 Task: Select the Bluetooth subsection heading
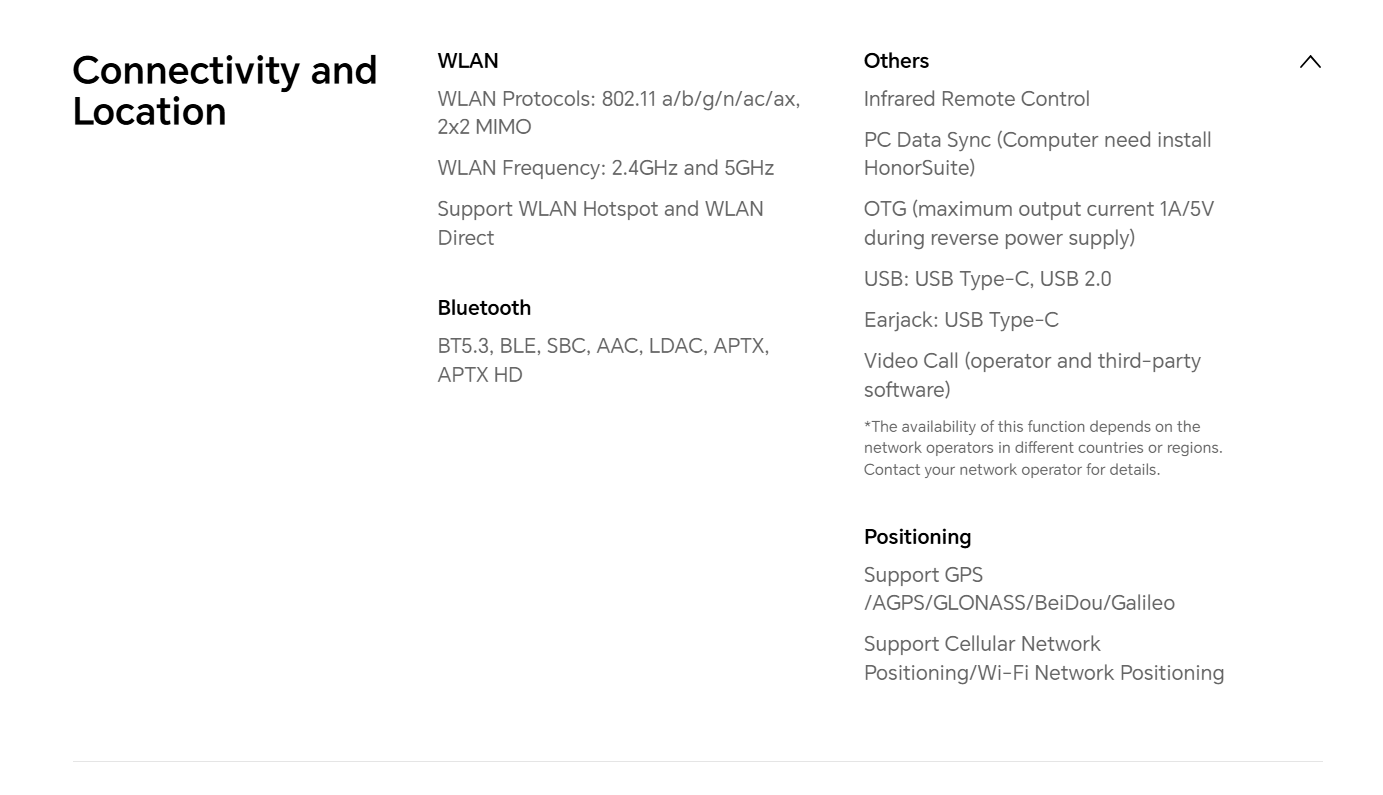pos(484,308)
